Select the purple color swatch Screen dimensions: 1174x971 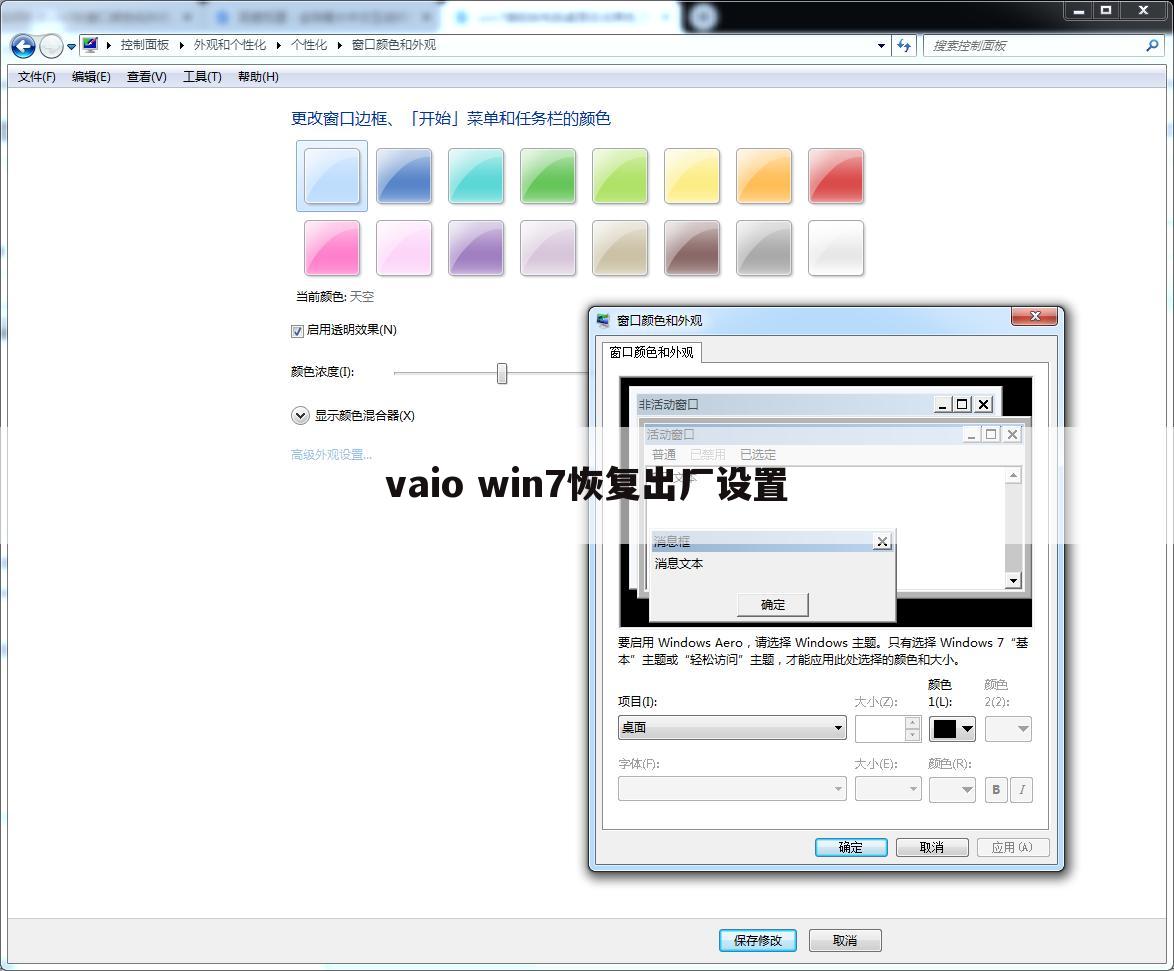(476, 248)
